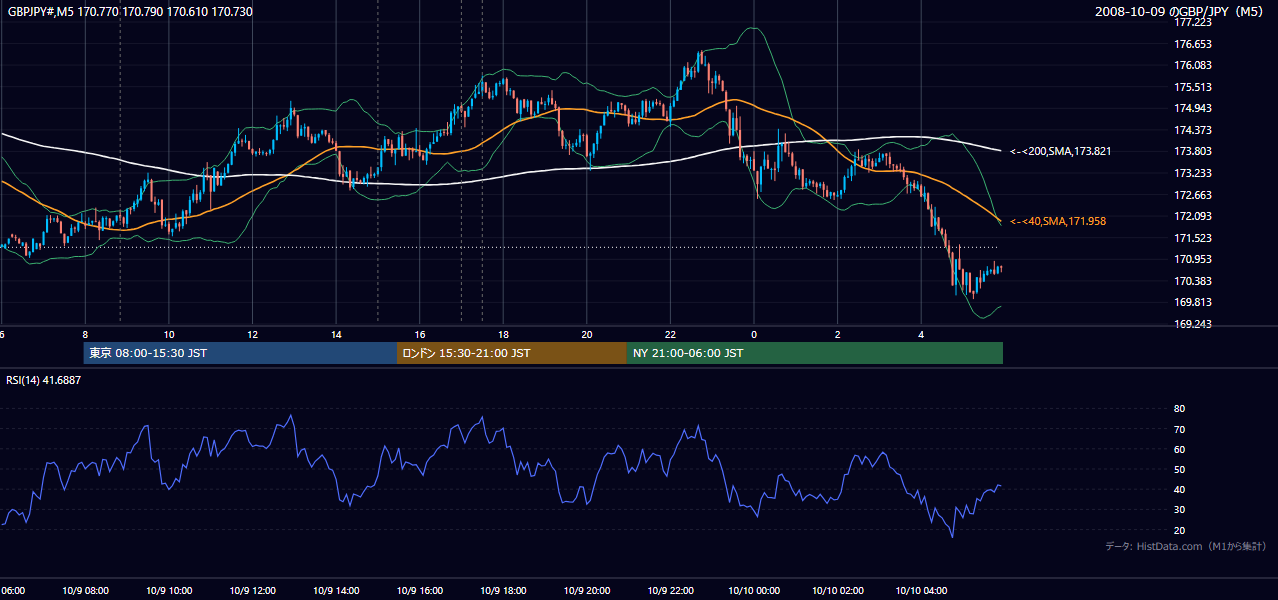Click price level 174.373 on axis
This screenshot has height=600, width=1278.
tap(1194, 130)
